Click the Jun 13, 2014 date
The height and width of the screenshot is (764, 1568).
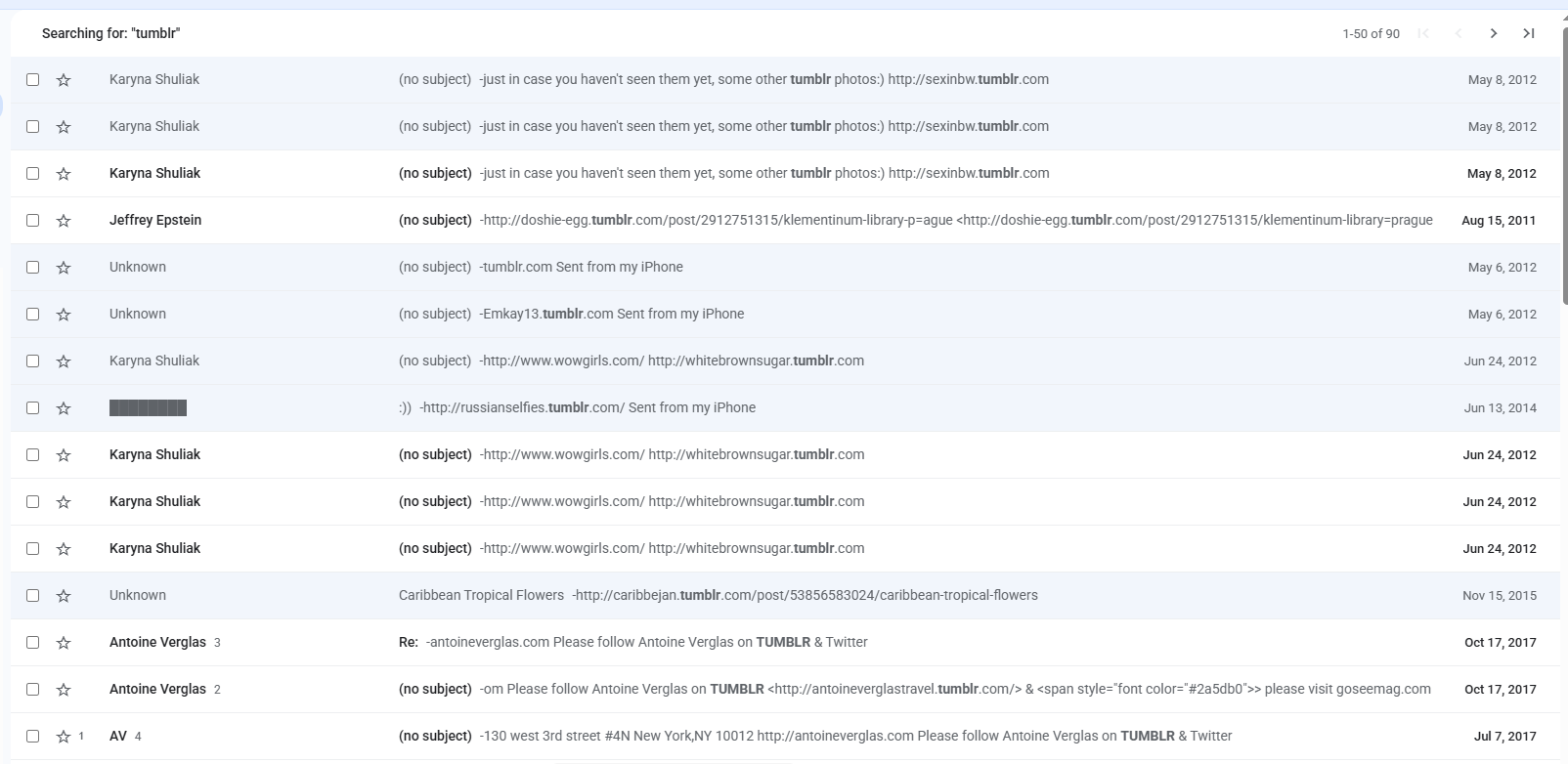pos(1500,408)
